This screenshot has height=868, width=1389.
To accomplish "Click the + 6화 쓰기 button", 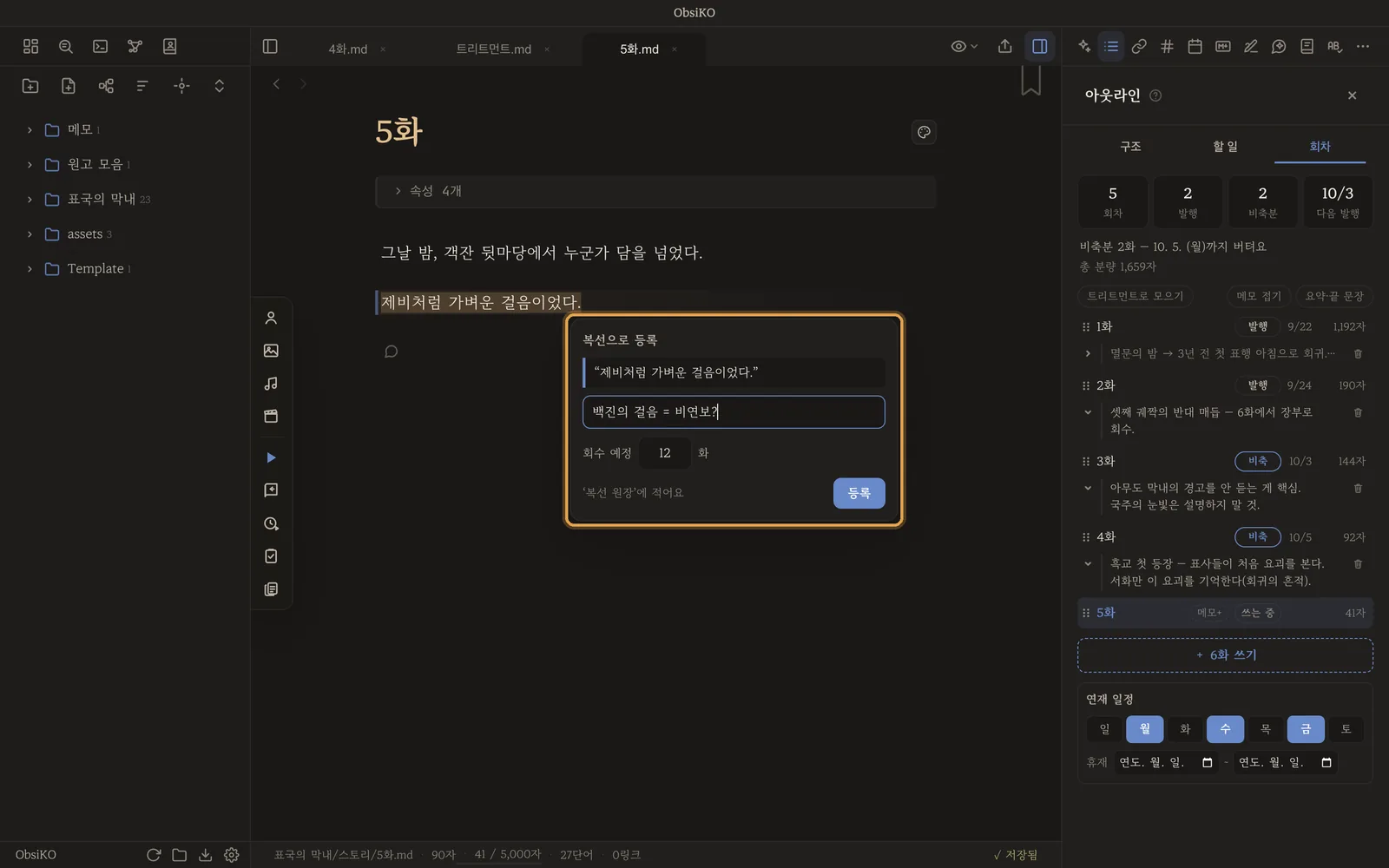I will [1225, 655].
